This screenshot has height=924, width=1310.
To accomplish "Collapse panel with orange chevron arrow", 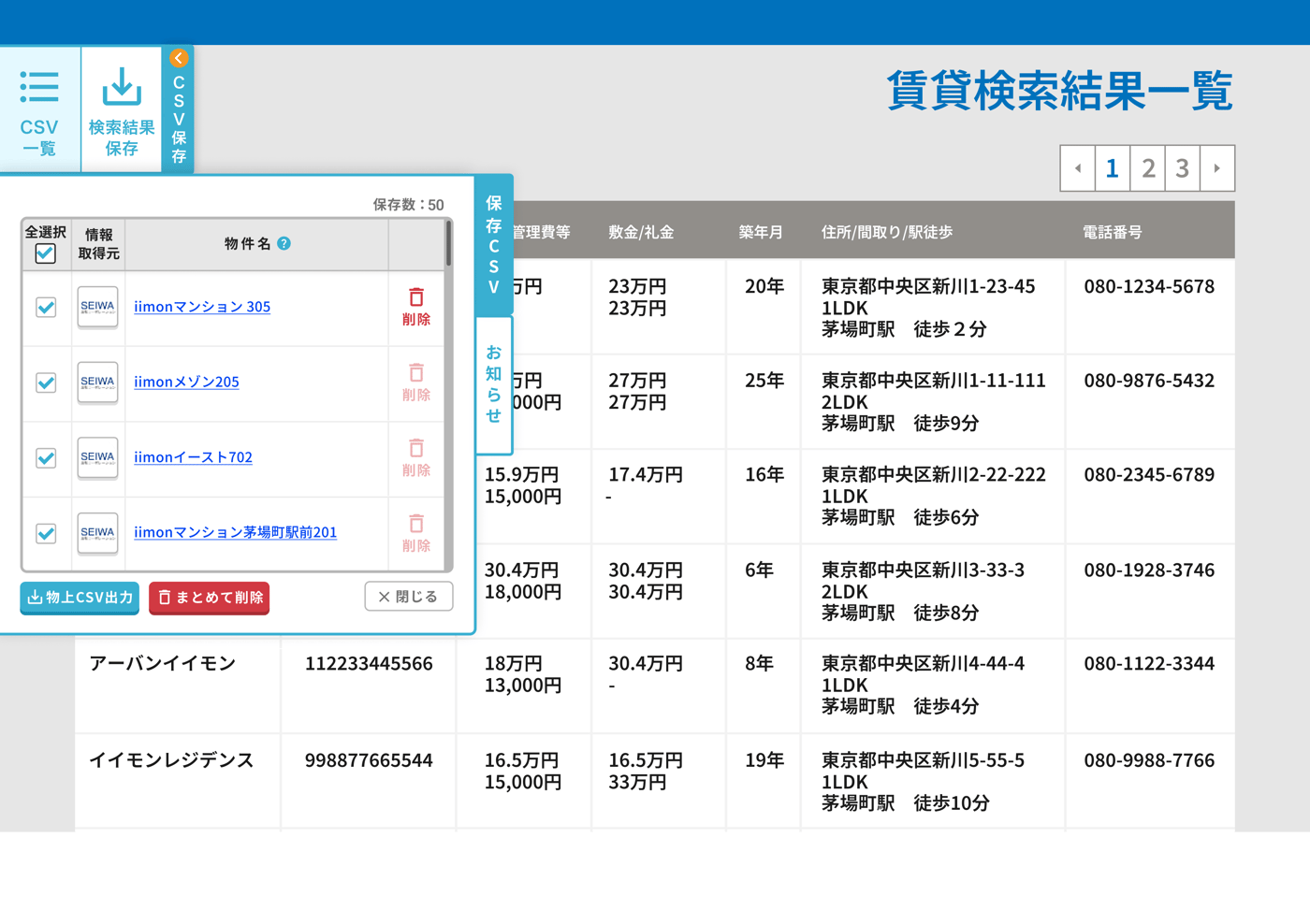I will [x=179, y=58].
